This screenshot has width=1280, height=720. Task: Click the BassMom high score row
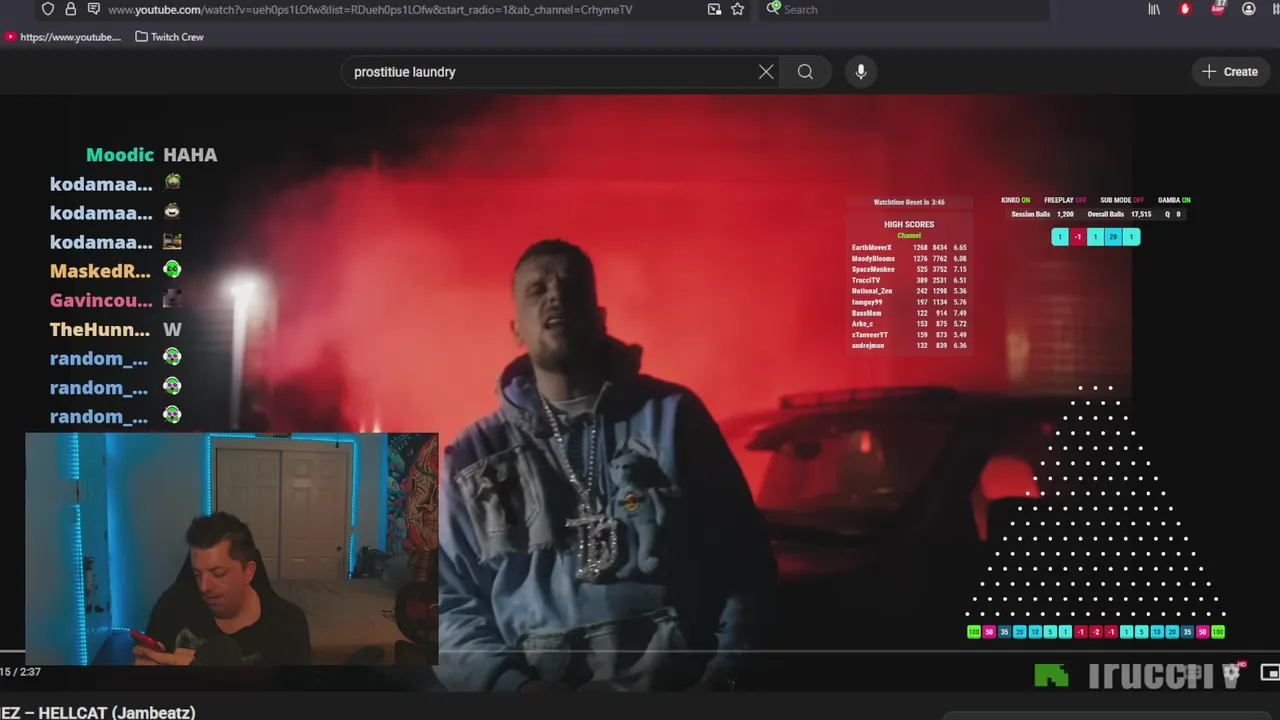click(909, 313)
